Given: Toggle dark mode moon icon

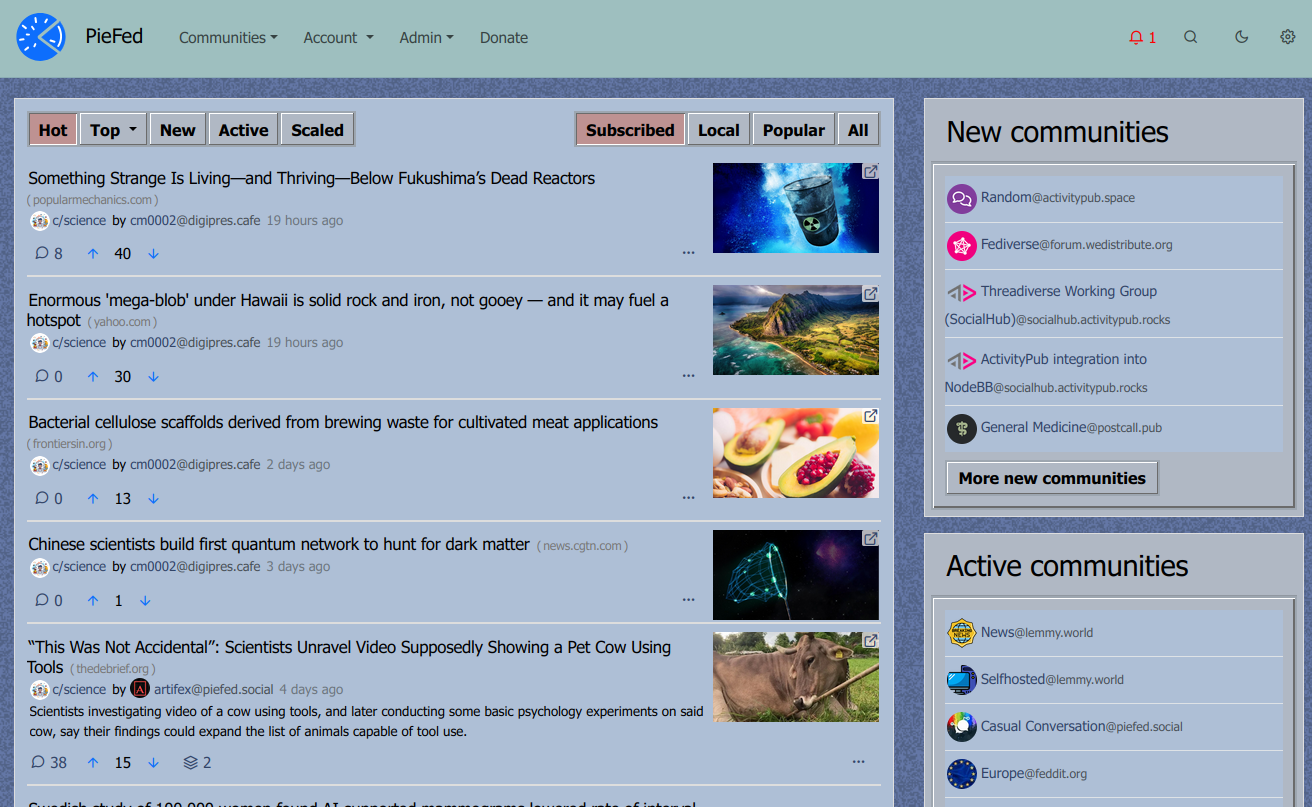Looking at the screenshot, I should point(1241,37).
